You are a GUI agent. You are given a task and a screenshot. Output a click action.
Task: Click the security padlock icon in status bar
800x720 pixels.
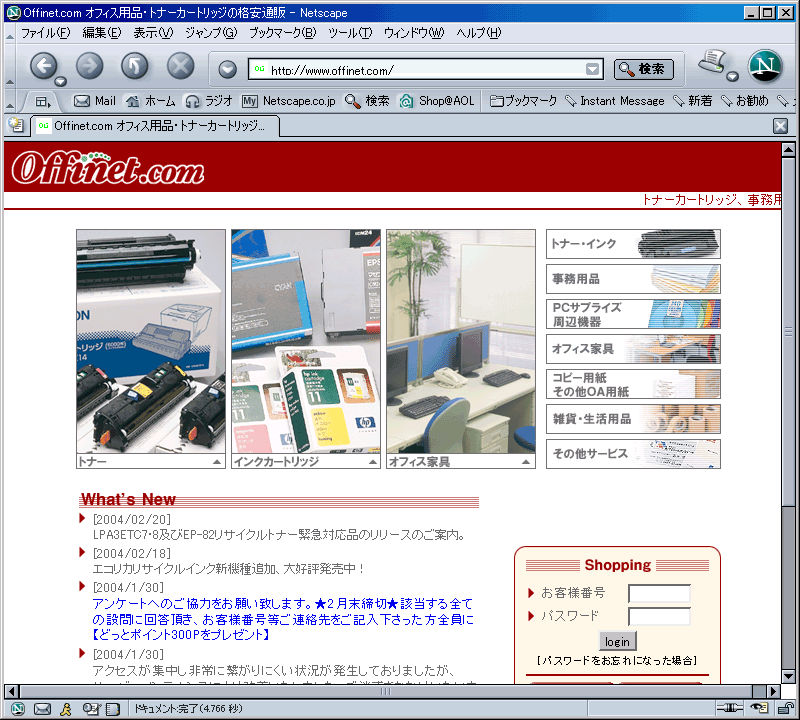click(786, 708)
